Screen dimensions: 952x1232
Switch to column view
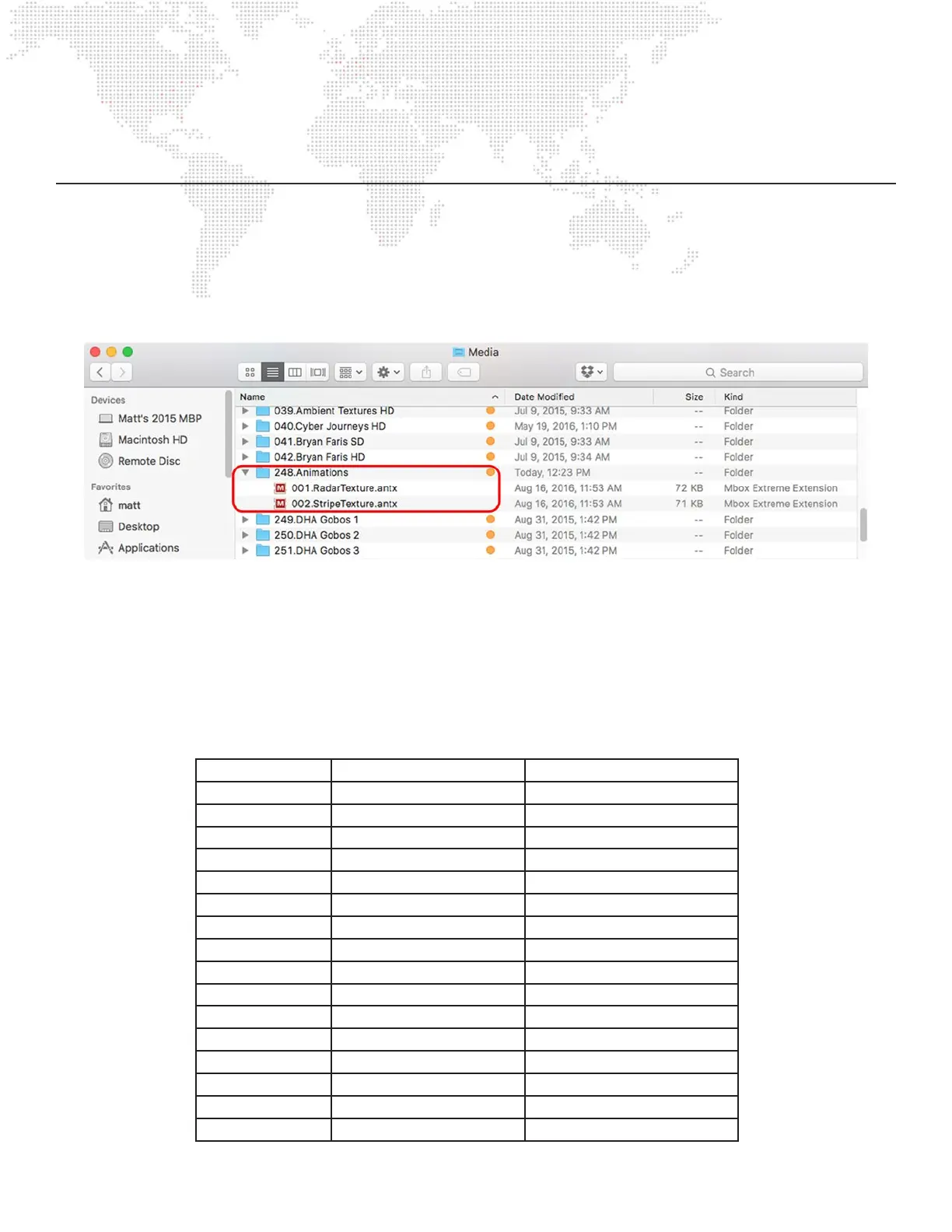tap(295, 373)
